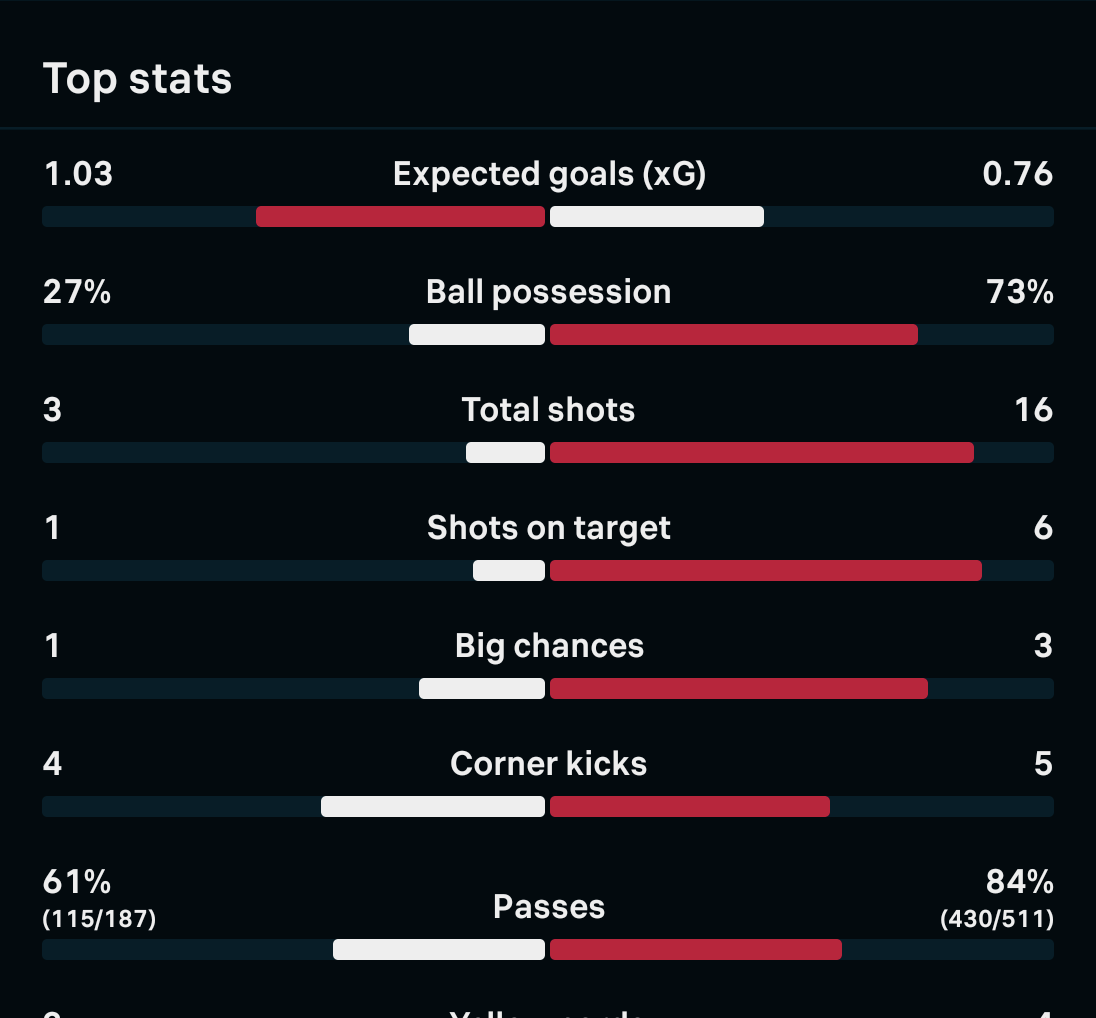
Task: Click the Expected goals (xG) label
Action: click(549, 174)
